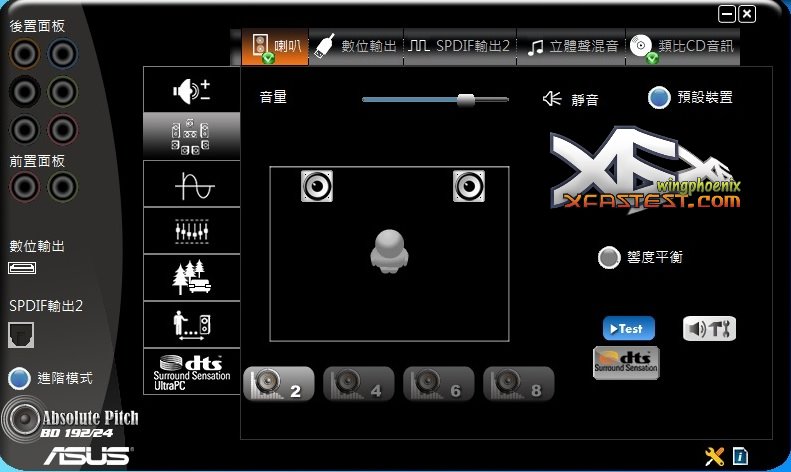Switch to the 立體聲混音 stereo mix tab

pos(571,47)
